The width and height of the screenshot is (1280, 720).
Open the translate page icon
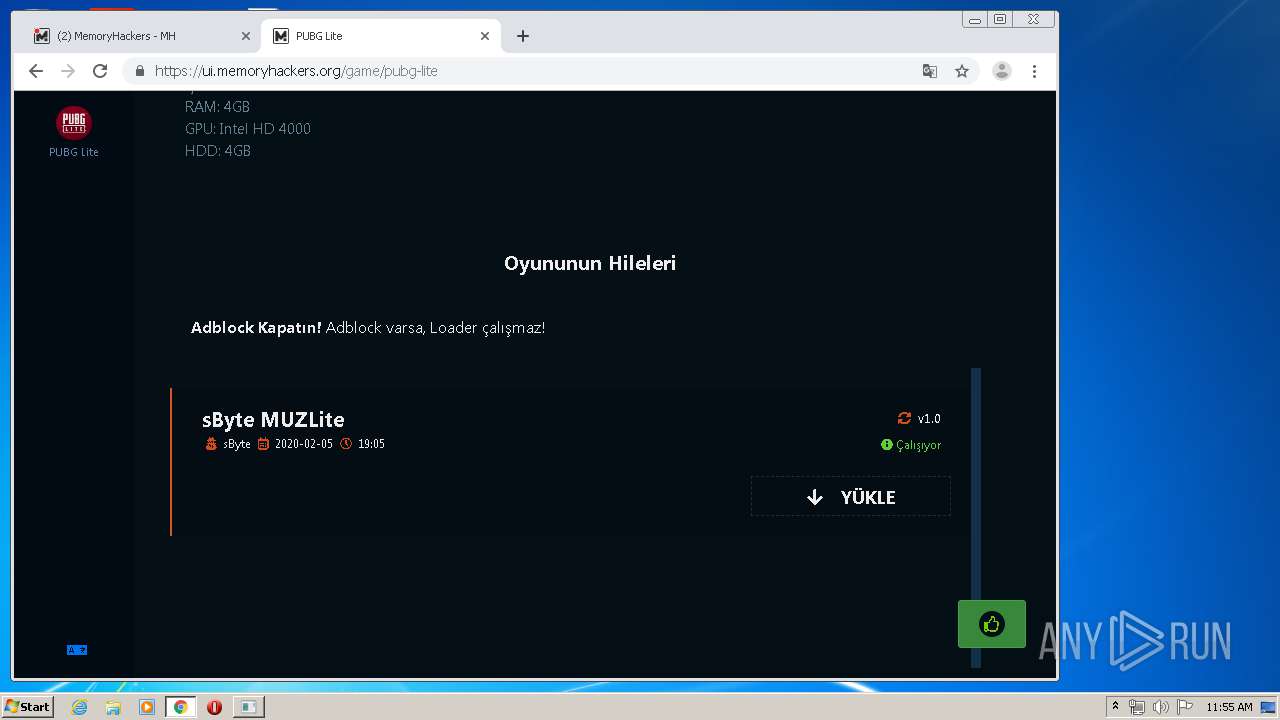[930, 71]
